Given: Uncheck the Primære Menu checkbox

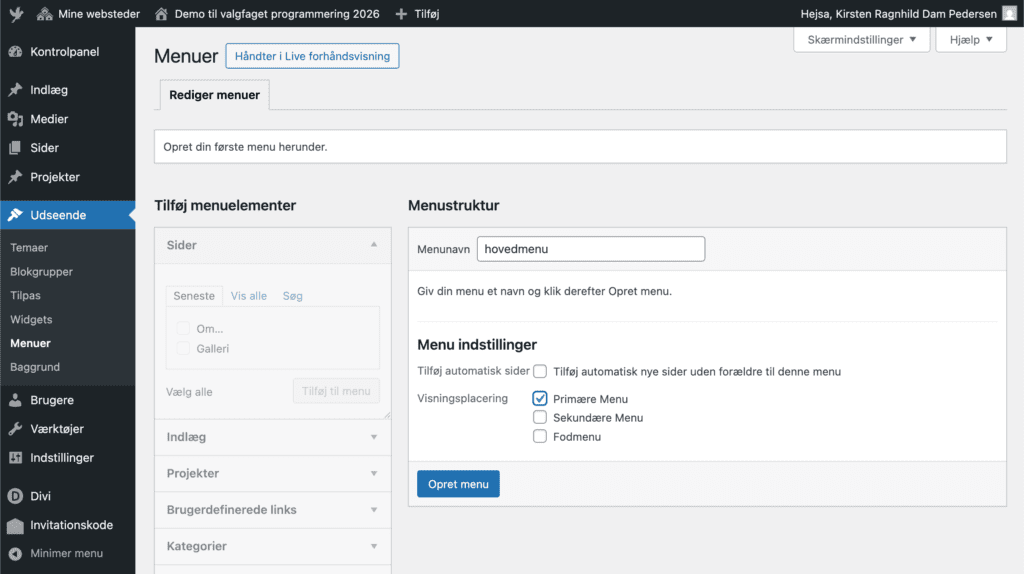Looking at the screenshot, I should (x=540, y=399).
